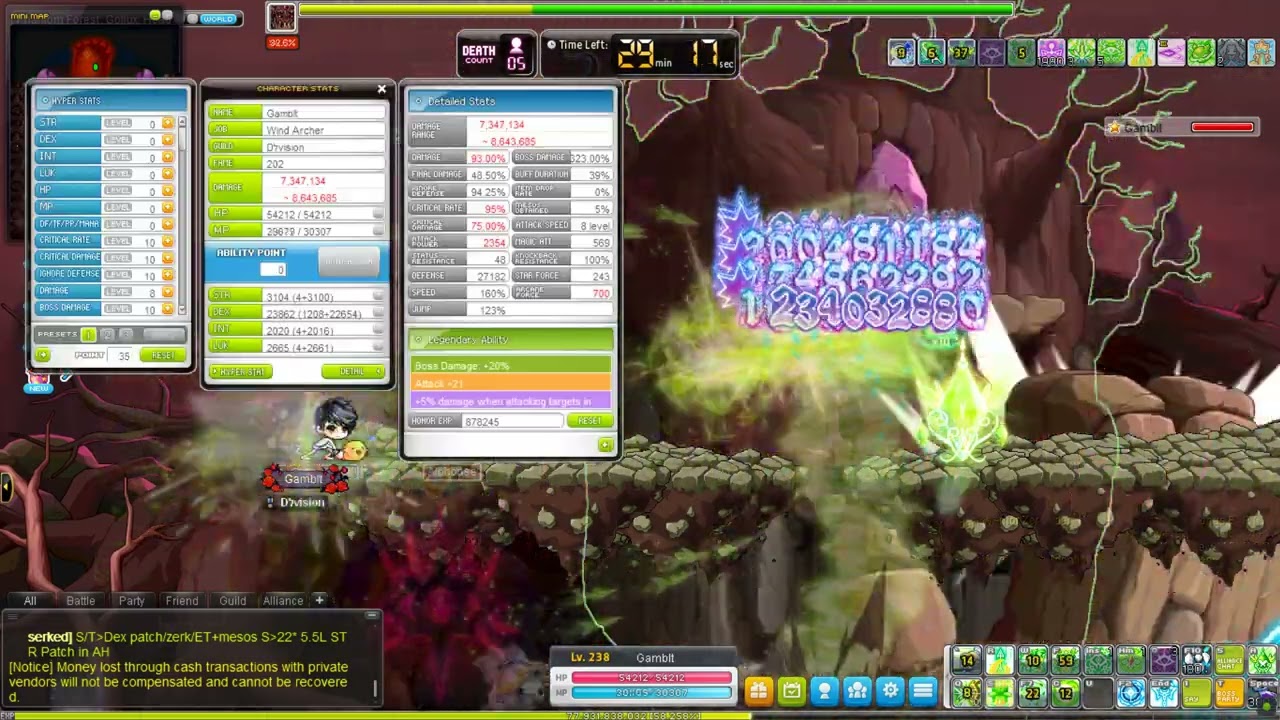Click the Honor EXP value field

coord(512,421)
